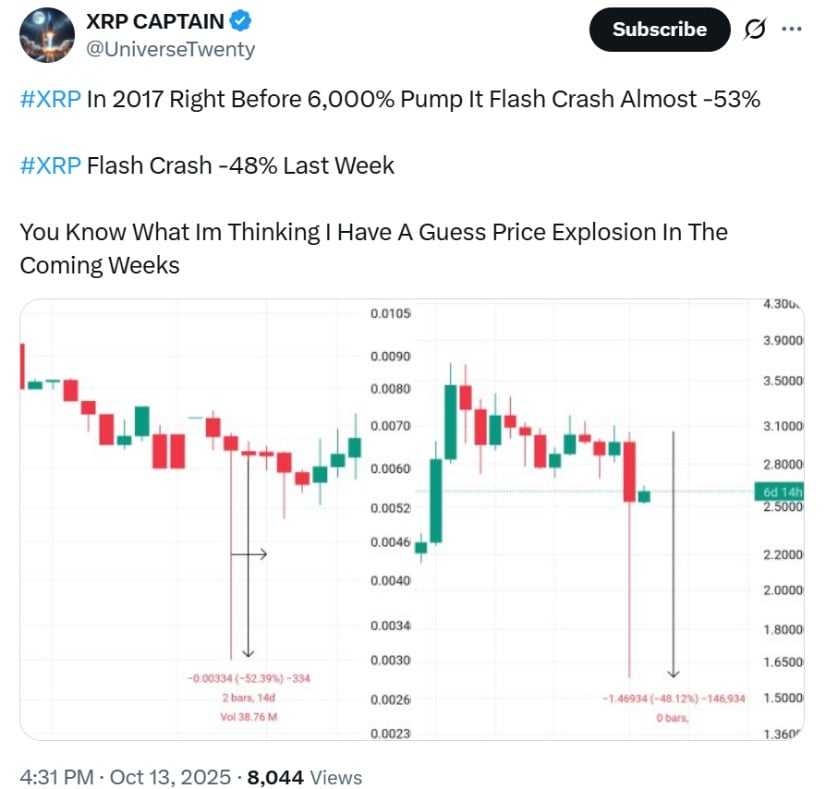The image size is (825, 789).
Task: Click the #XRP hashtag before 'In 2017'
Action: coord(49,102)
